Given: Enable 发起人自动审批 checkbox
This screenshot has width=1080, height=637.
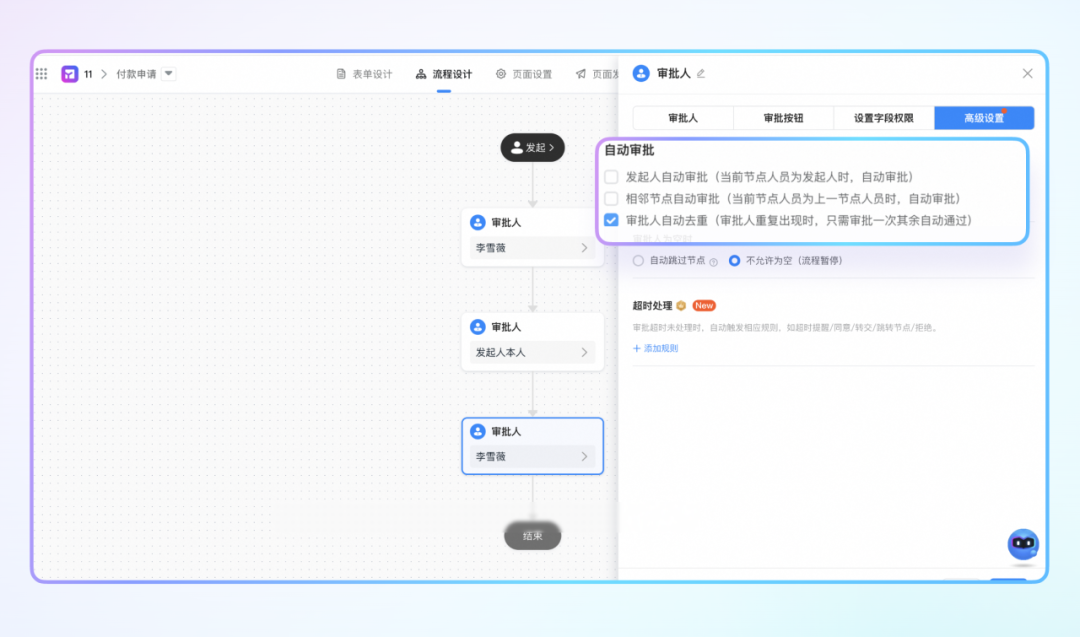Looking at the screenshot, I should click(611, 177).
